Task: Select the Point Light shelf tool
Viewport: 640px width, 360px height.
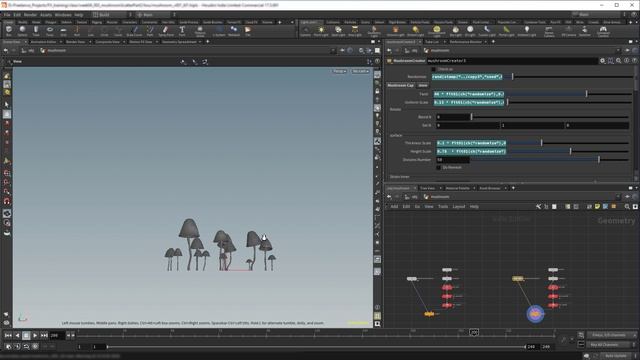Action: (321, 31)
